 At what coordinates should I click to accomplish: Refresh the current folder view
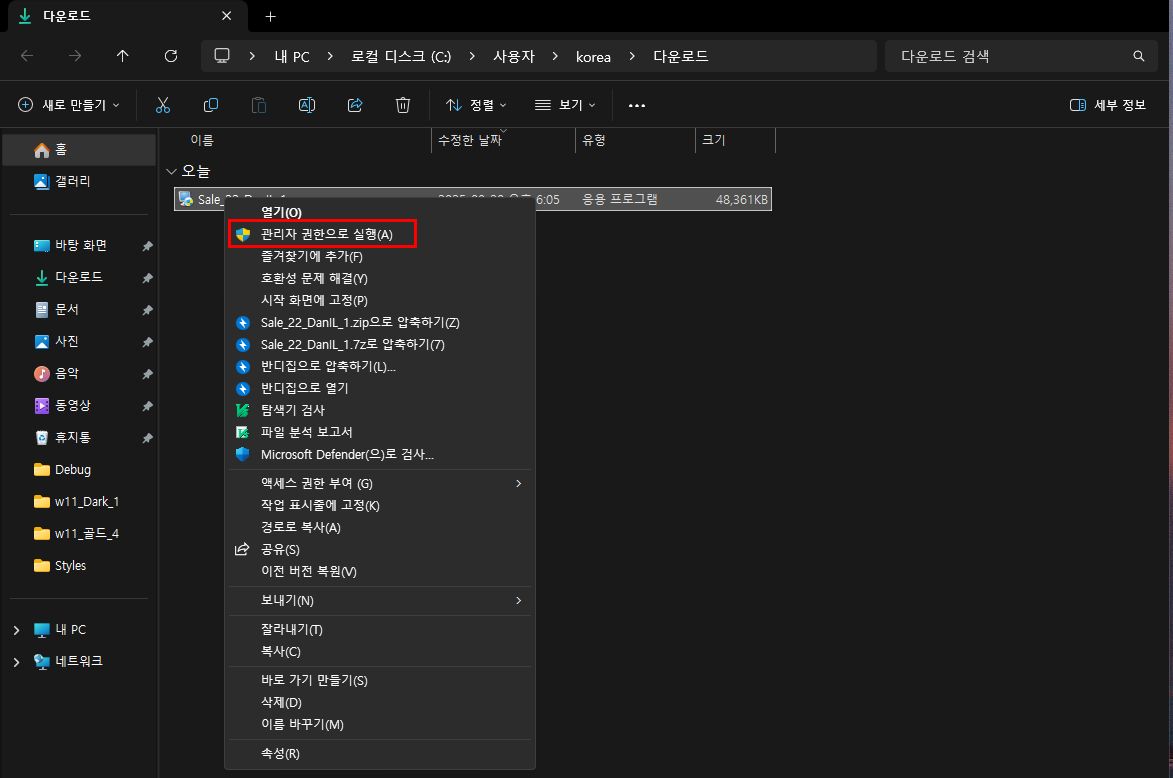point(171,56)
